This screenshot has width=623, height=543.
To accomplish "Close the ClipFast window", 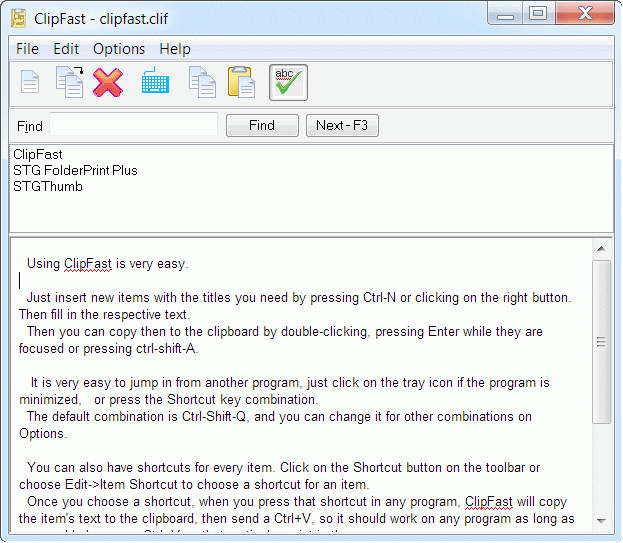I will tap(585, 15).
